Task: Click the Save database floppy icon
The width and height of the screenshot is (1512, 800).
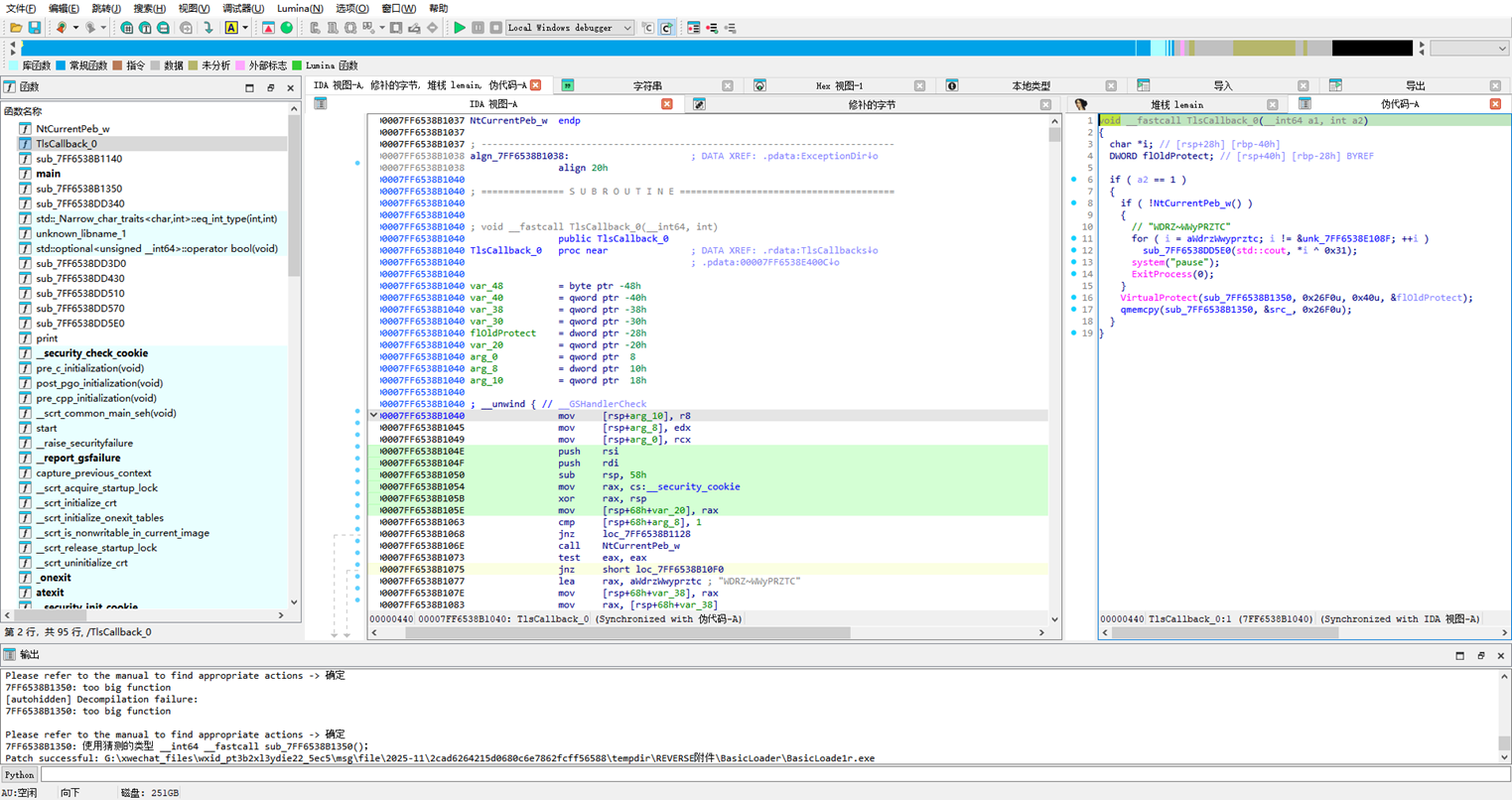Action: [34, 28]
